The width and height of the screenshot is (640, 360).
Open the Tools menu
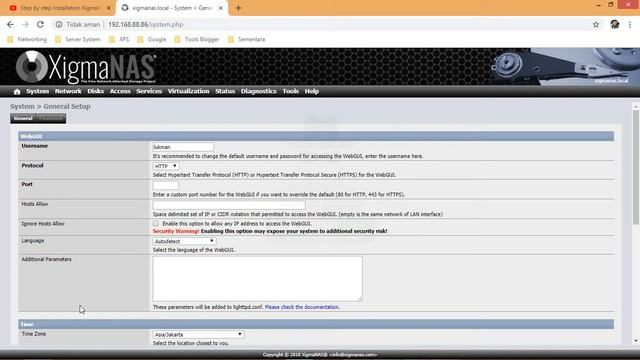(291, 91)
